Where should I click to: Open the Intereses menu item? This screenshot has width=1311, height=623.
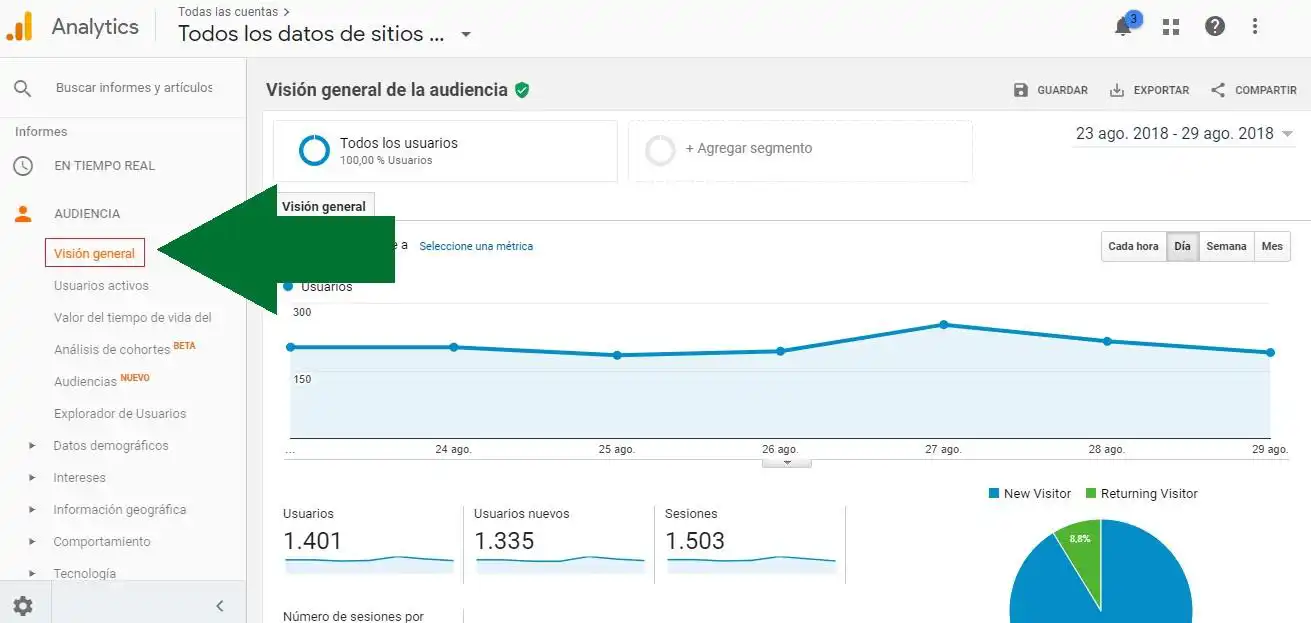(x=80, y=477)
